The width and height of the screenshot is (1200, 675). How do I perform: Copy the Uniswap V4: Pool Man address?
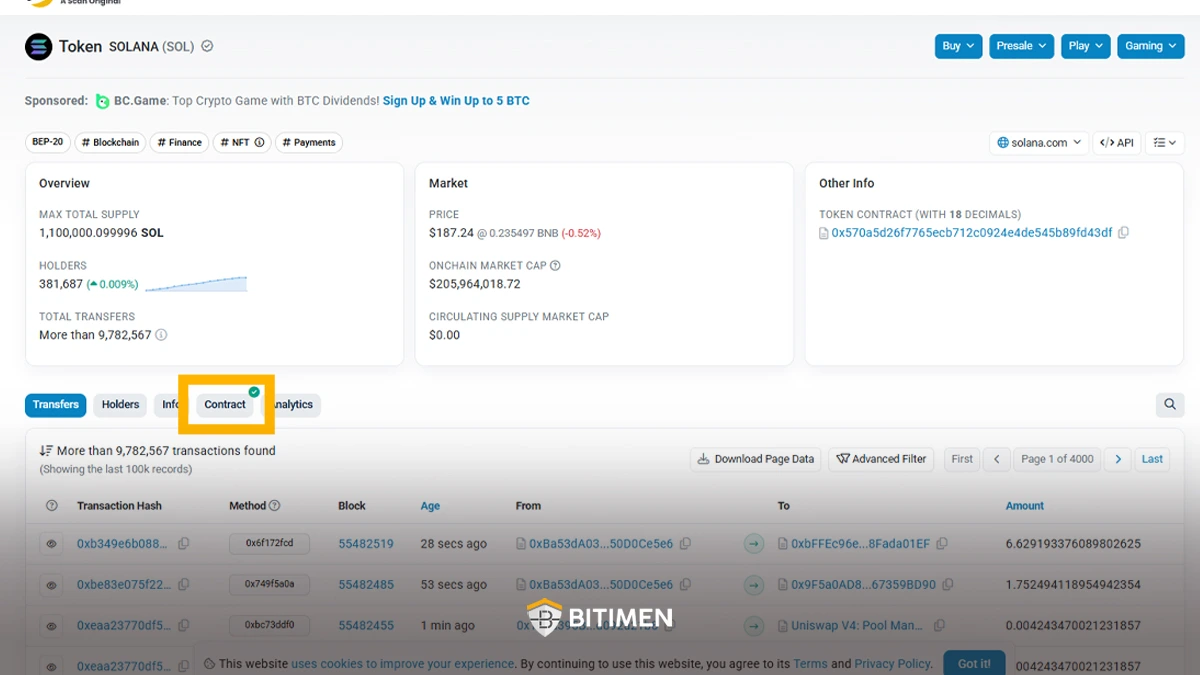coord(939,626)
